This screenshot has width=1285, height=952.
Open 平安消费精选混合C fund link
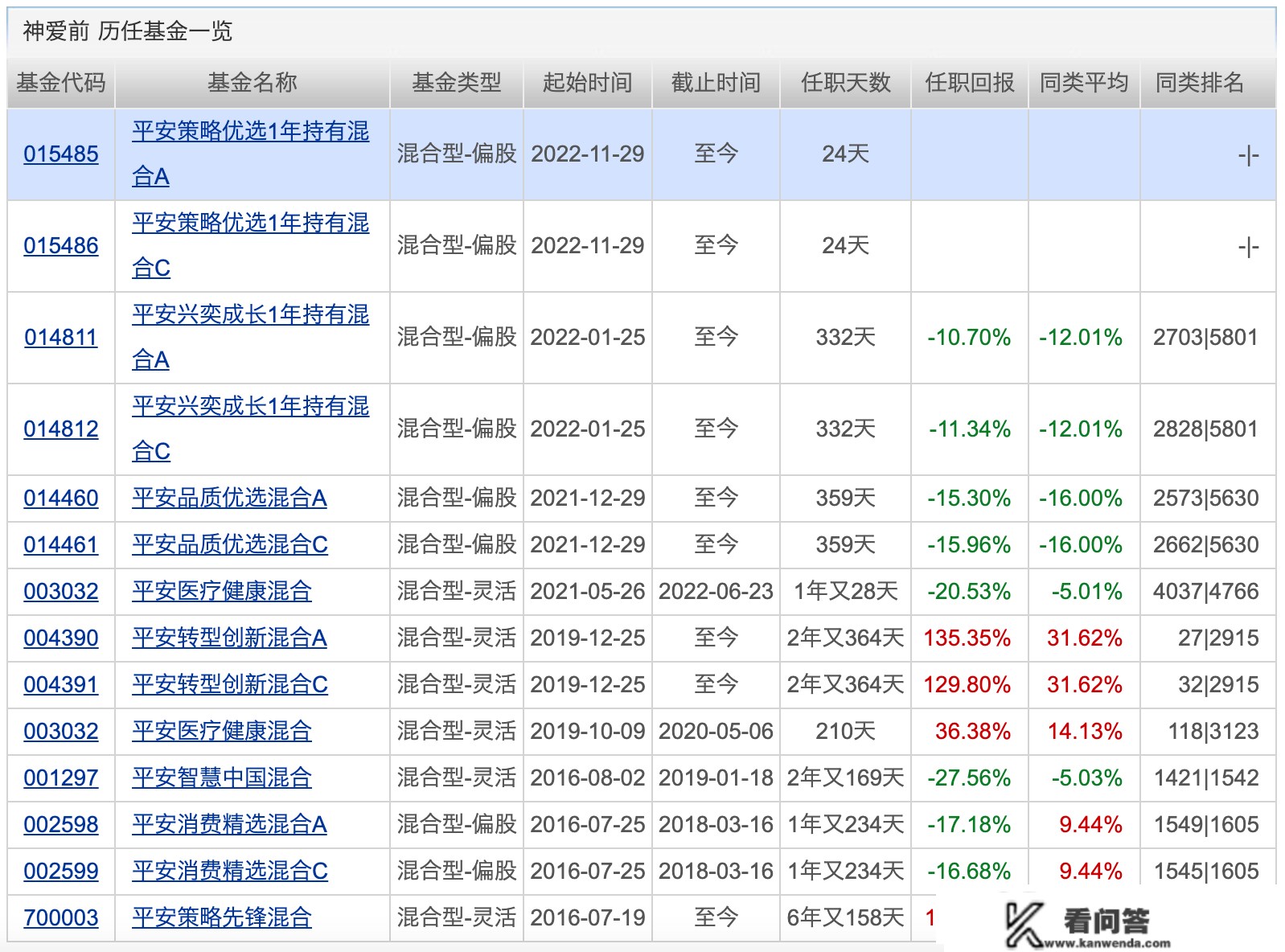click(x=230, y=872)
